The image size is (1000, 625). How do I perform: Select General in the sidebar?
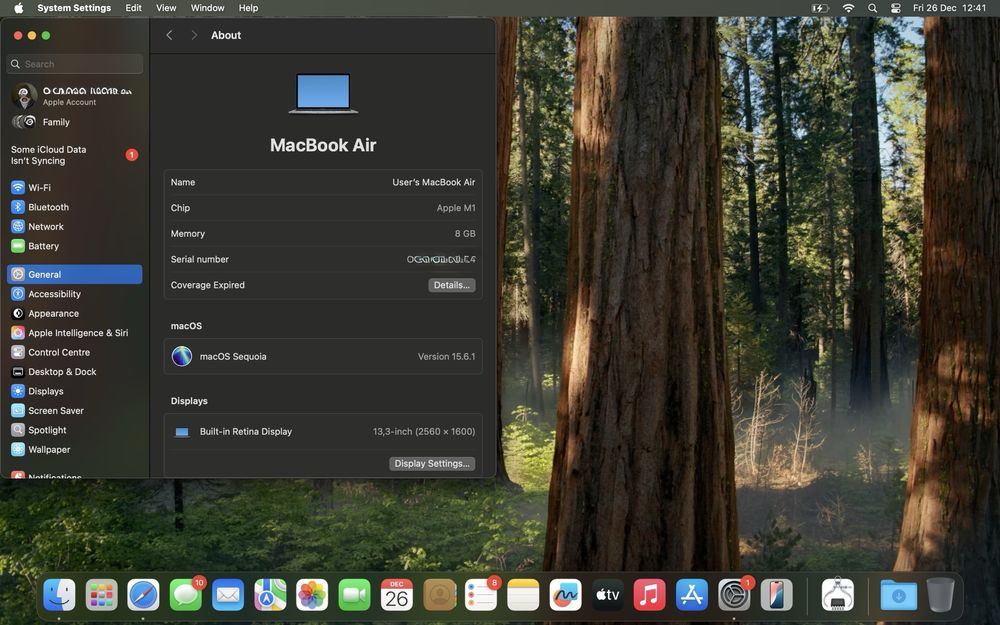(x=74, y=274)
